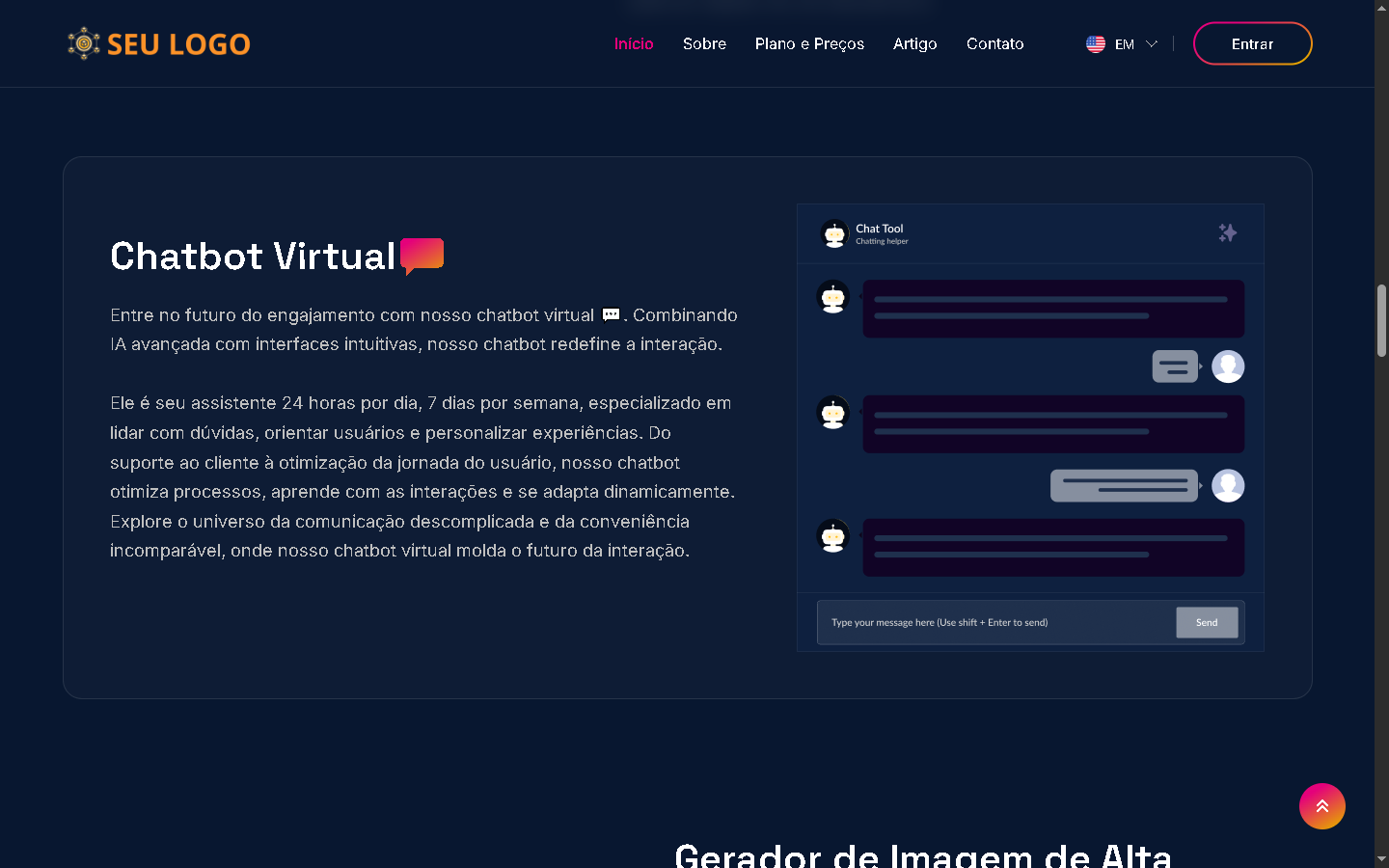Click the second user avatar in chat preview
1389x868 pixels.
click(x=1227, y=485)
